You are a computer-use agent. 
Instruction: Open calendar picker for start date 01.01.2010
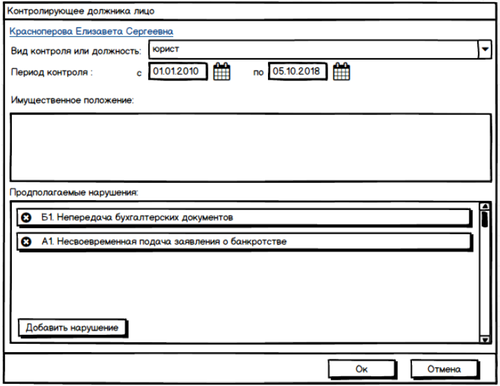tap(222, 71)
